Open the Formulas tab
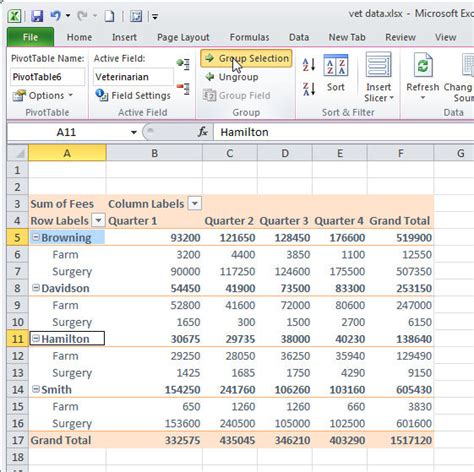The height and width of the screenshot is (472, 474). tap(249, 37)
